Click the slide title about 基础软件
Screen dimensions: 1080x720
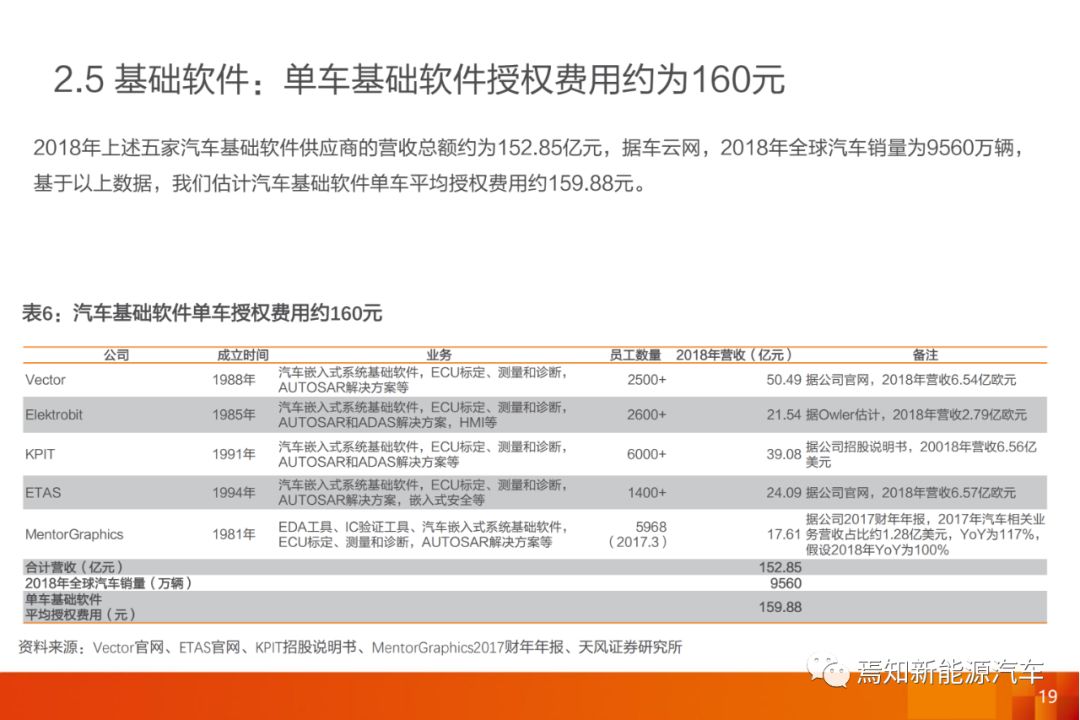[418, 79]
